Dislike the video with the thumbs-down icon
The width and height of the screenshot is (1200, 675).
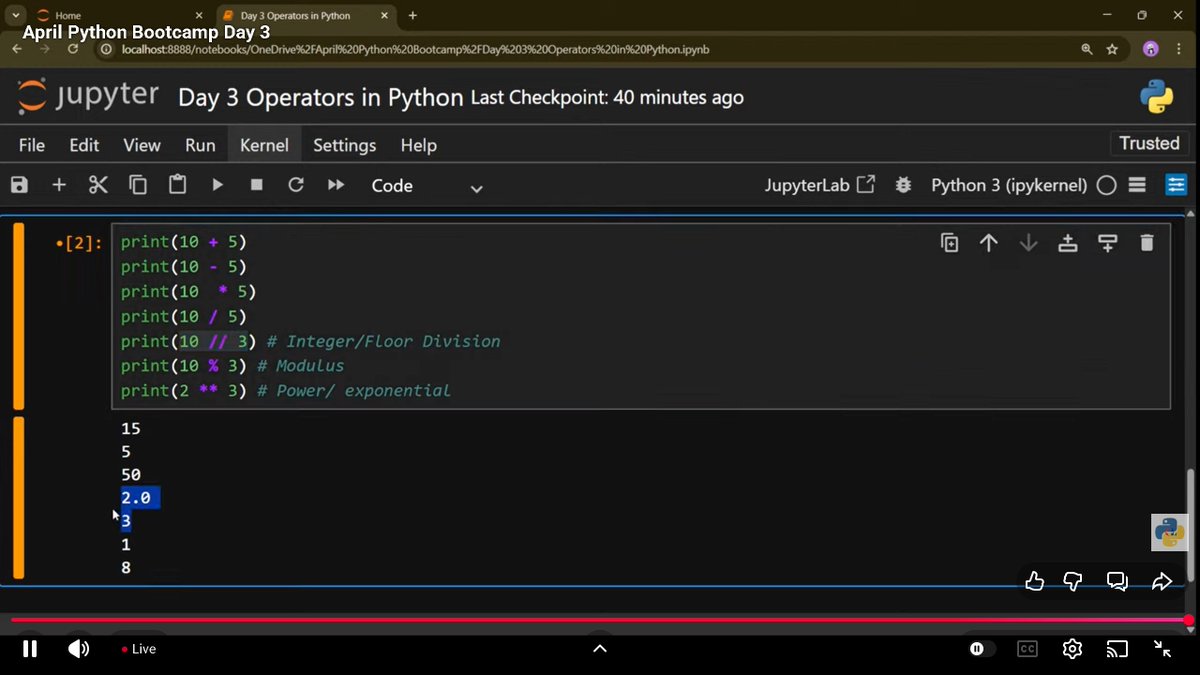click(1073, 581)
